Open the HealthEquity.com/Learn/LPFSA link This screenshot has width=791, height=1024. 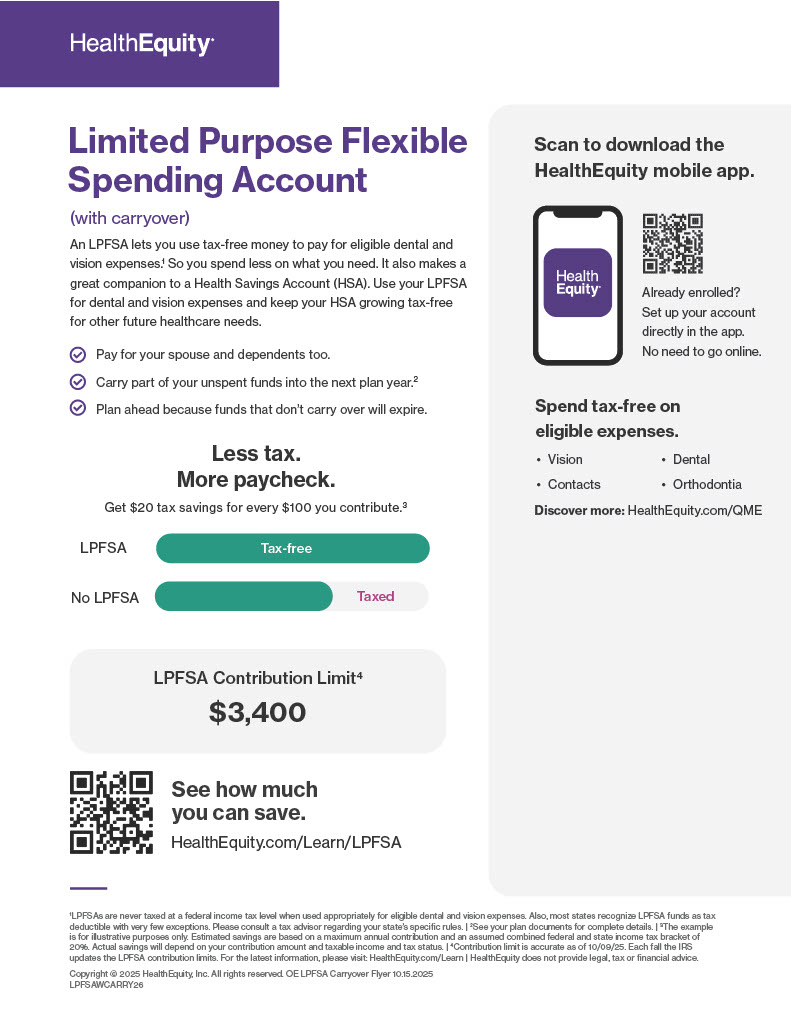286,842
